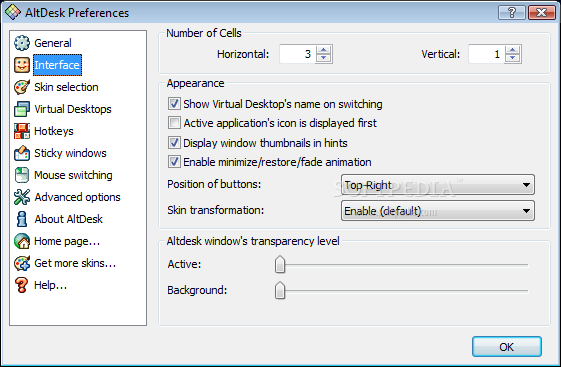Select About AltDesk menu entry
The width and height of the screenshot is (561, 367).
click(68, 219)
